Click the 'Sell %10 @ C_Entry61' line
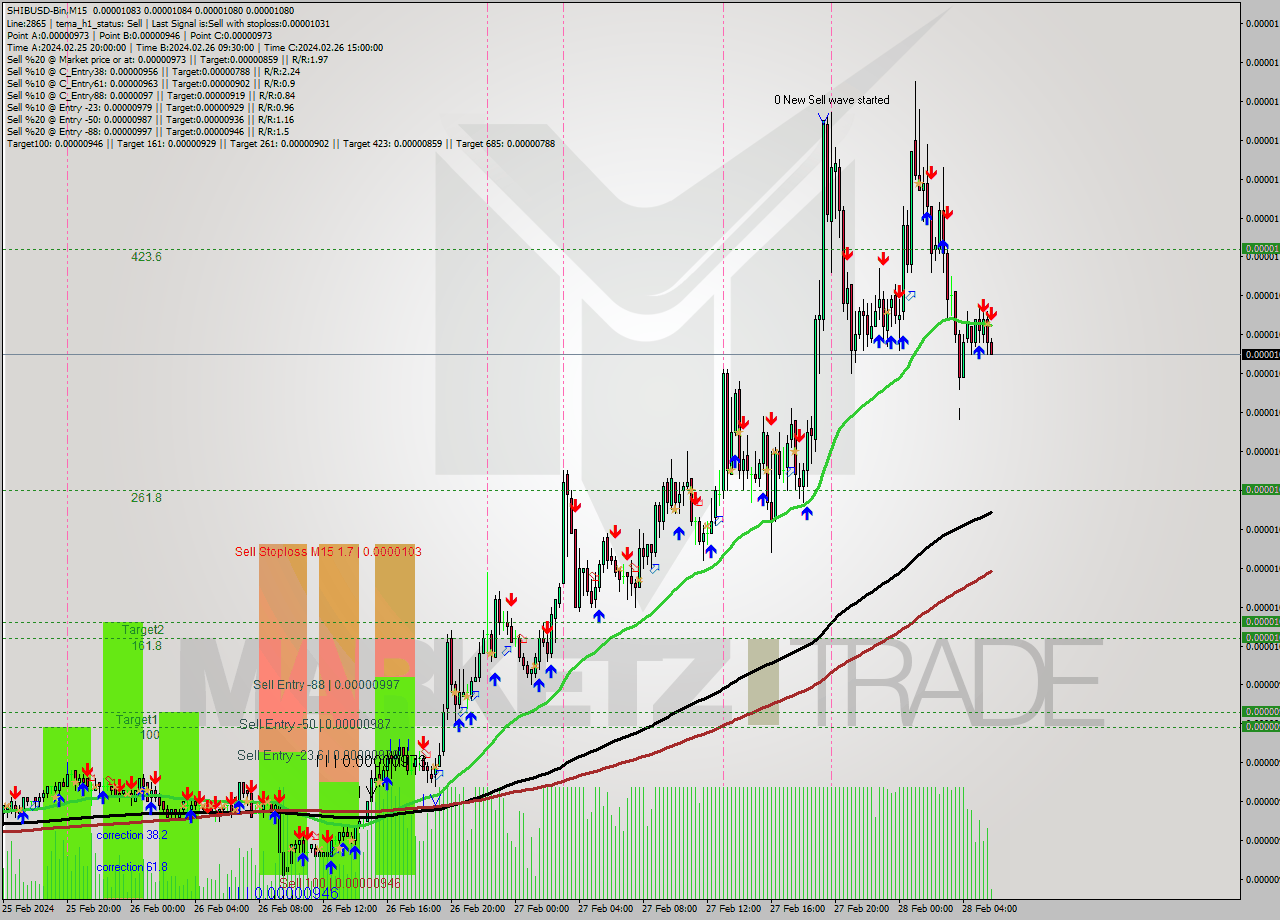Viewport: 1280px width, 920px height. click(151, 83)
